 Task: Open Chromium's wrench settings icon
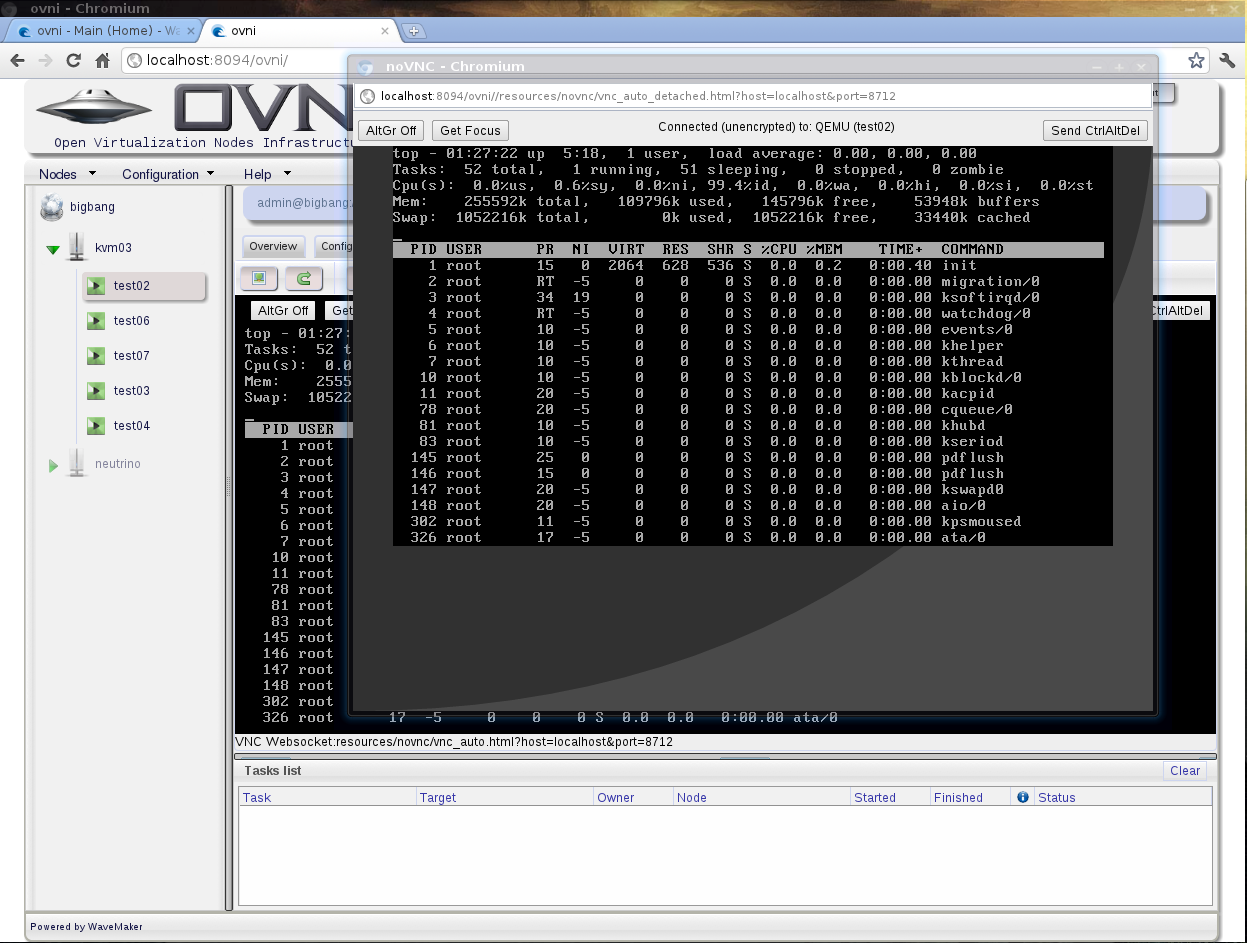1228,60
